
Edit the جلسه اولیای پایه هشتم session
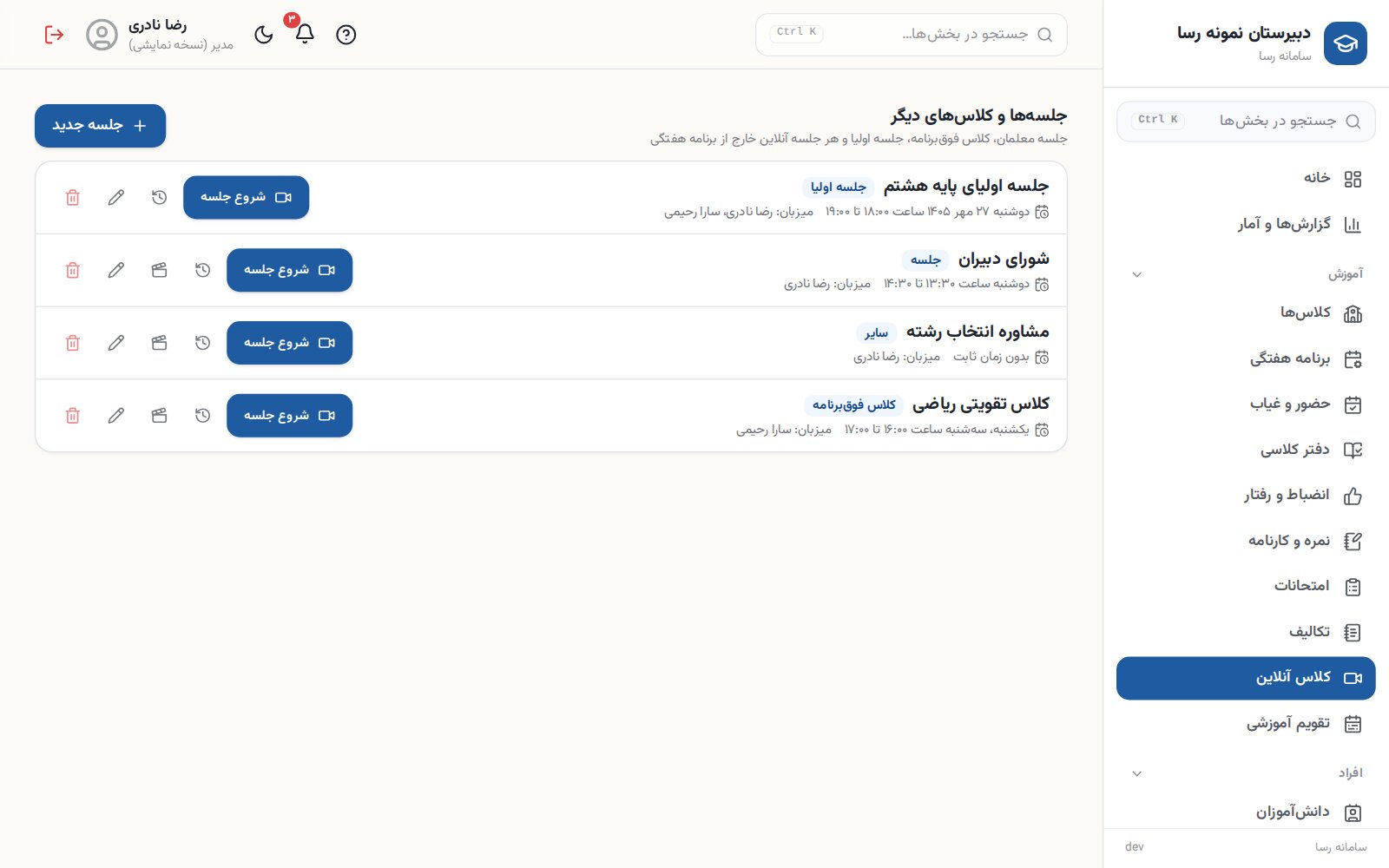coord(116,198)
